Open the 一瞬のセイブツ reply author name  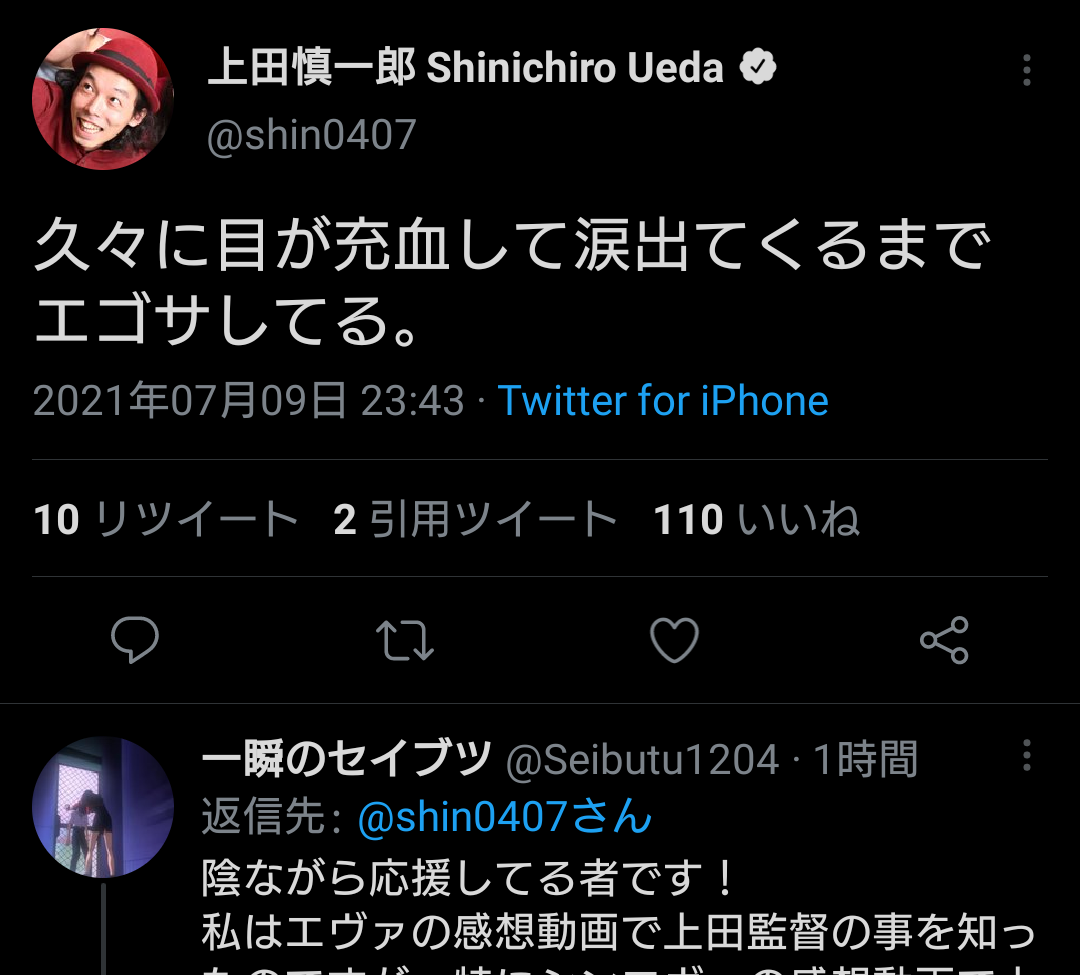pos(347,758)
